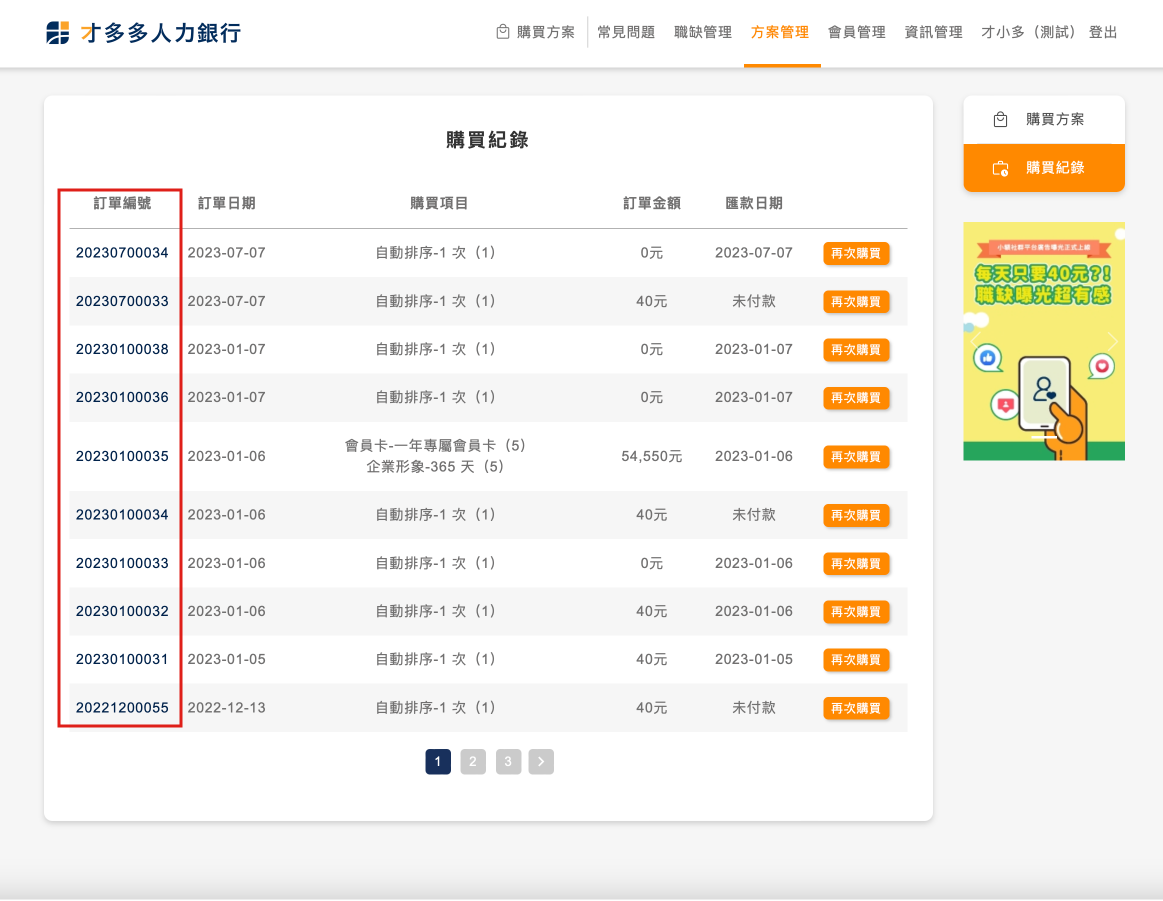Open order number 20230700034

click(x=122, y=253)
